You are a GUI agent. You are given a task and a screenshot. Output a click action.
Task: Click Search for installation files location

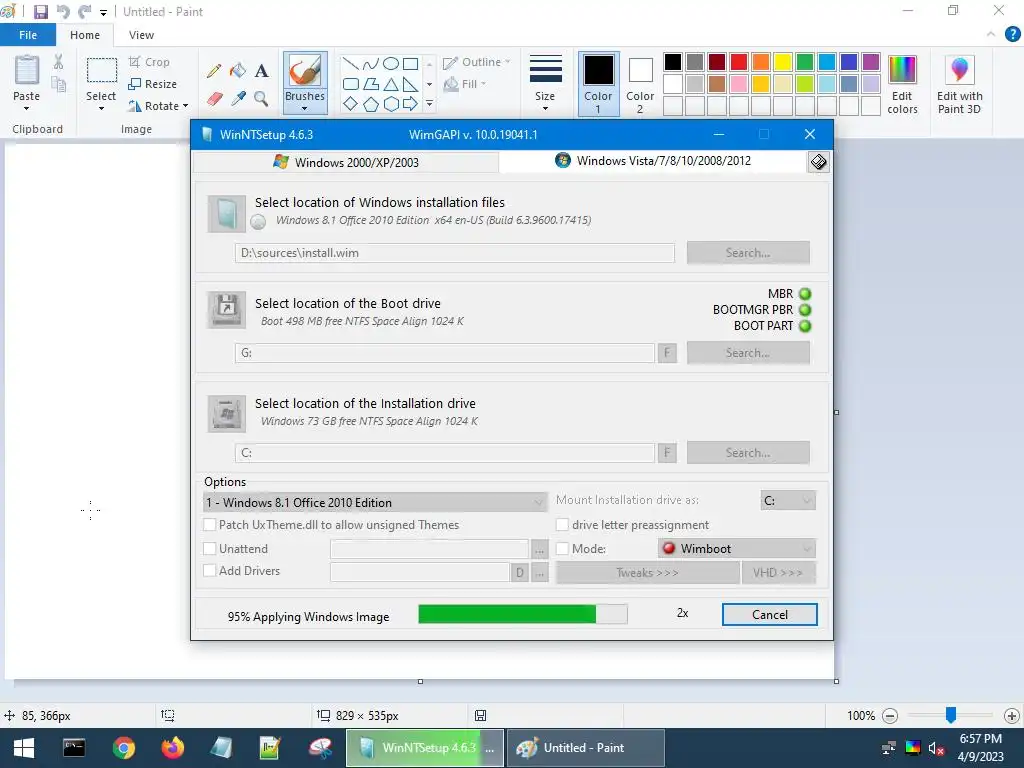tap(748, 253)
